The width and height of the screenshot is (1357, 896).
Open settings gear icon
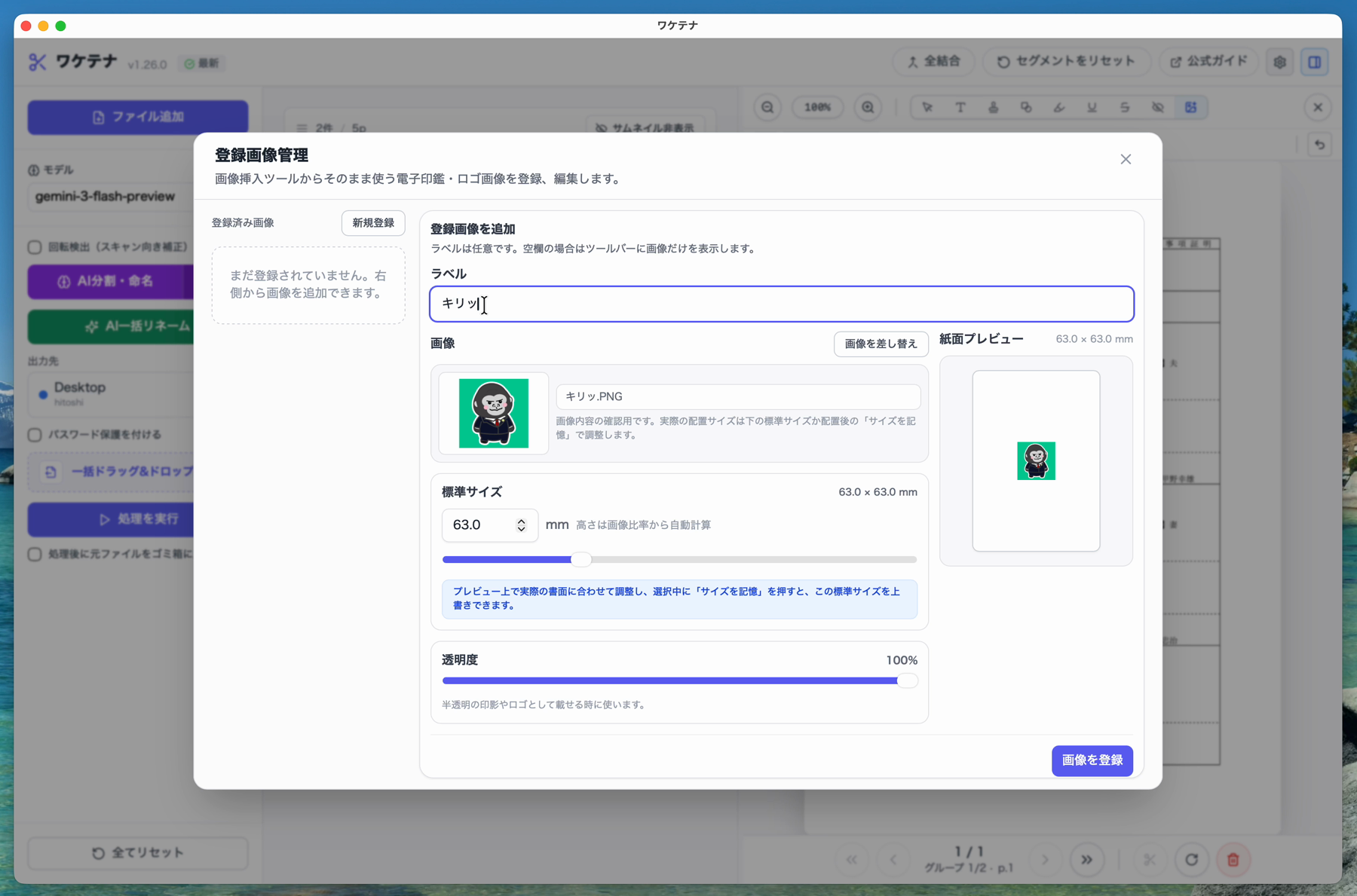pos(1279,62)
